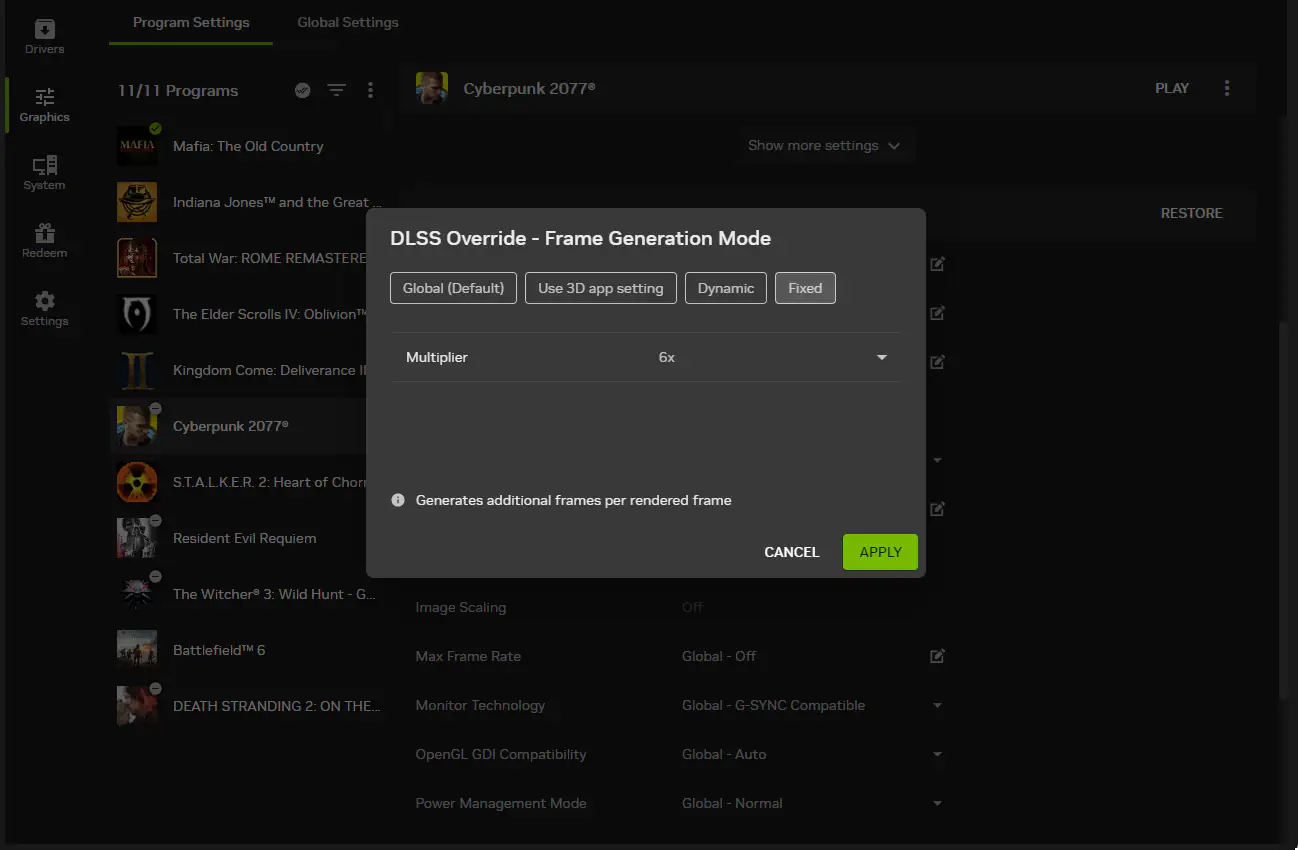1298x850 pixels.
Task: Select the Resident Evil Requiem icon
Action: point(137,538)
